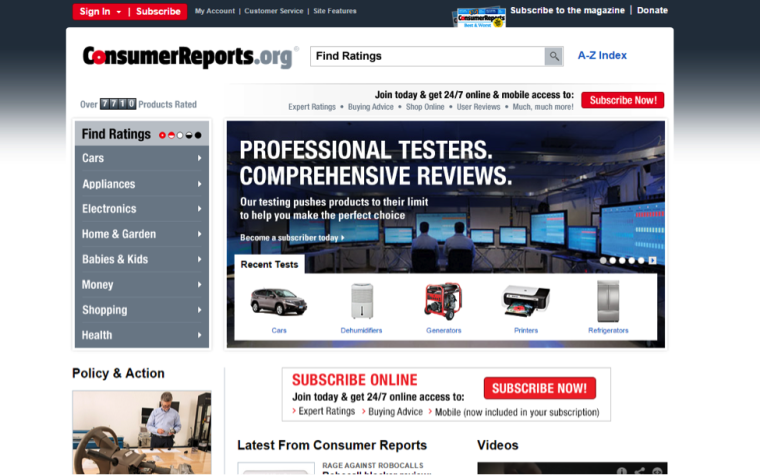Expand the Appliances category arrow
760x475 pixels.
click(199, 184)
